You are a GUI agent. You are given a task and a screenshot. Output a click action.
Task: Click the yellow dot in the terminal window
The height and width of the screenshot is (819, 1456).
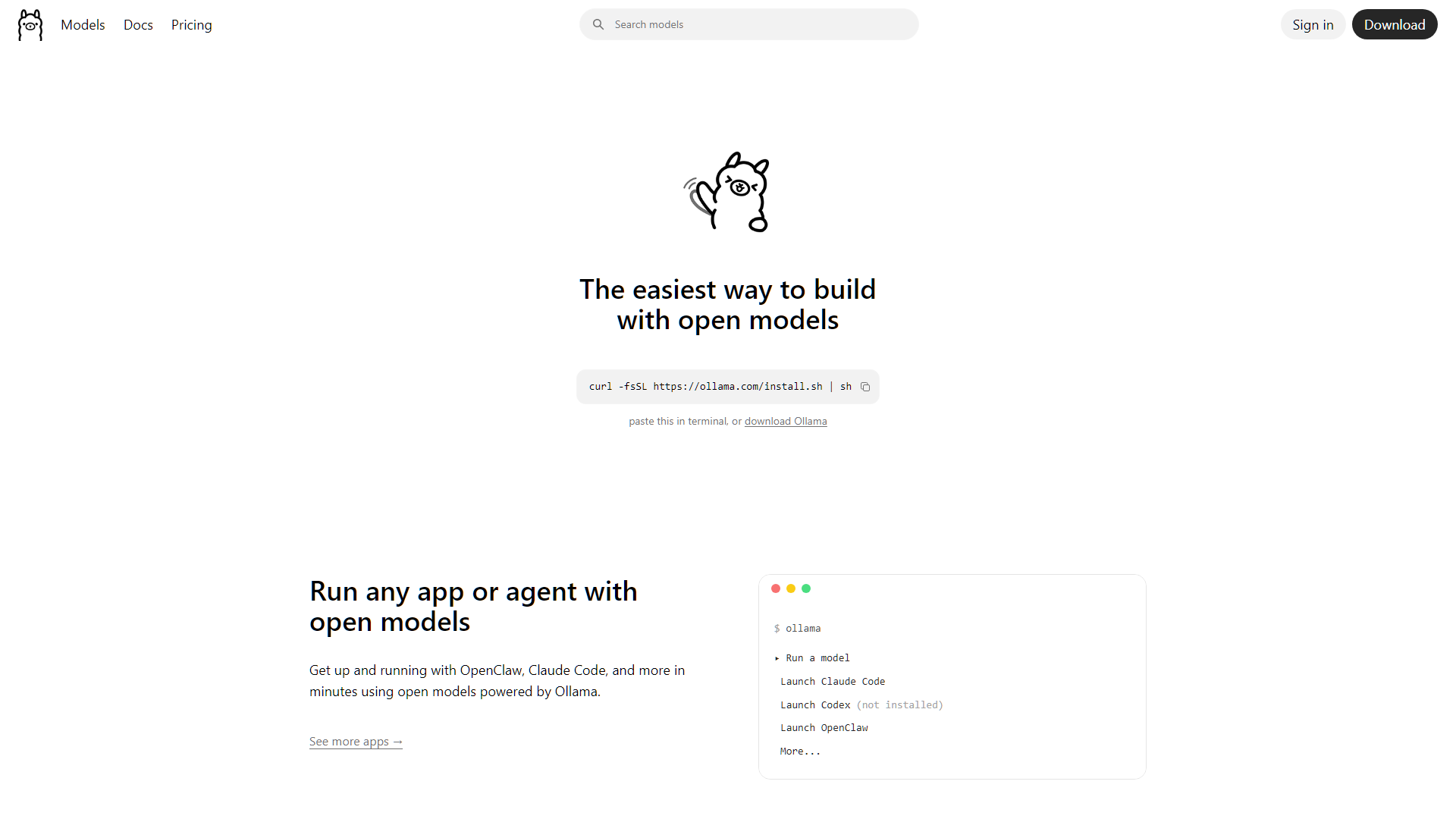[x=791, y=588]
